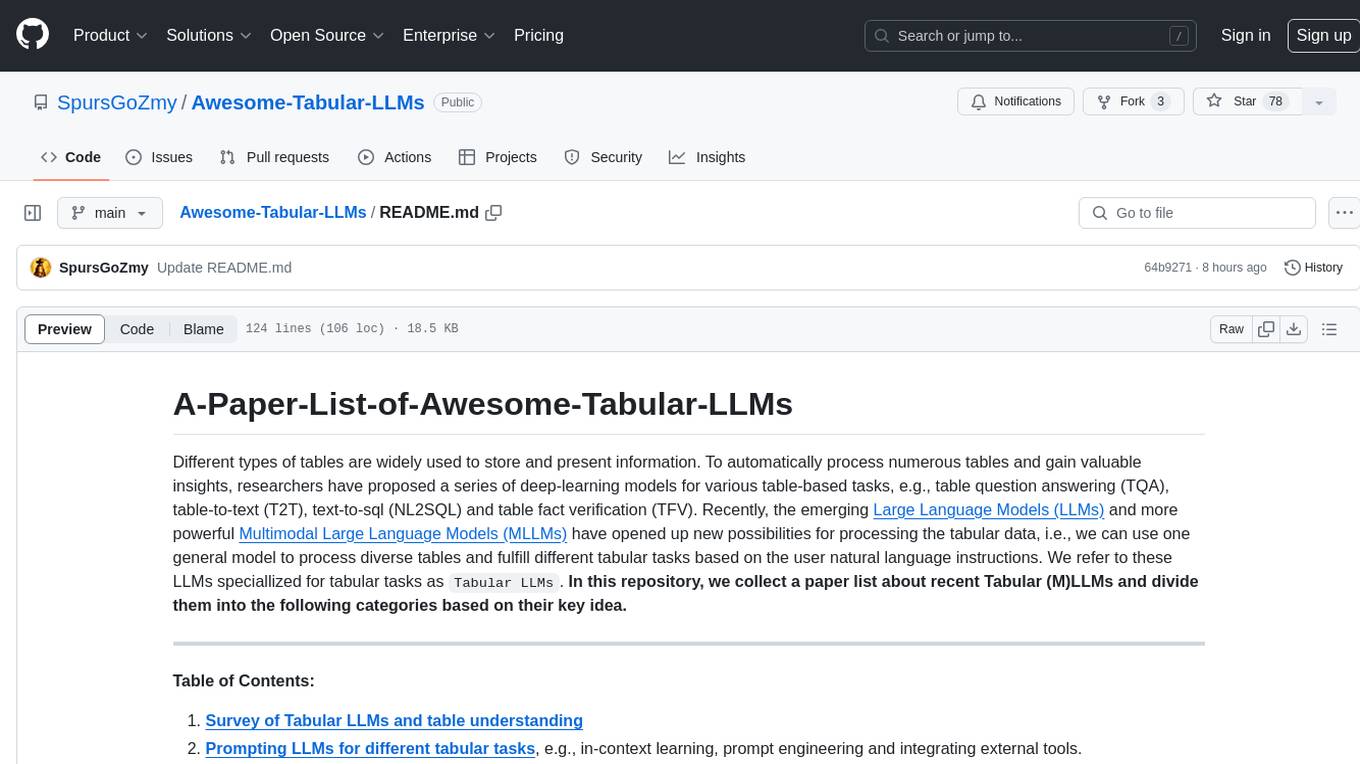Open the Update README.md commit message

(224, 268)
